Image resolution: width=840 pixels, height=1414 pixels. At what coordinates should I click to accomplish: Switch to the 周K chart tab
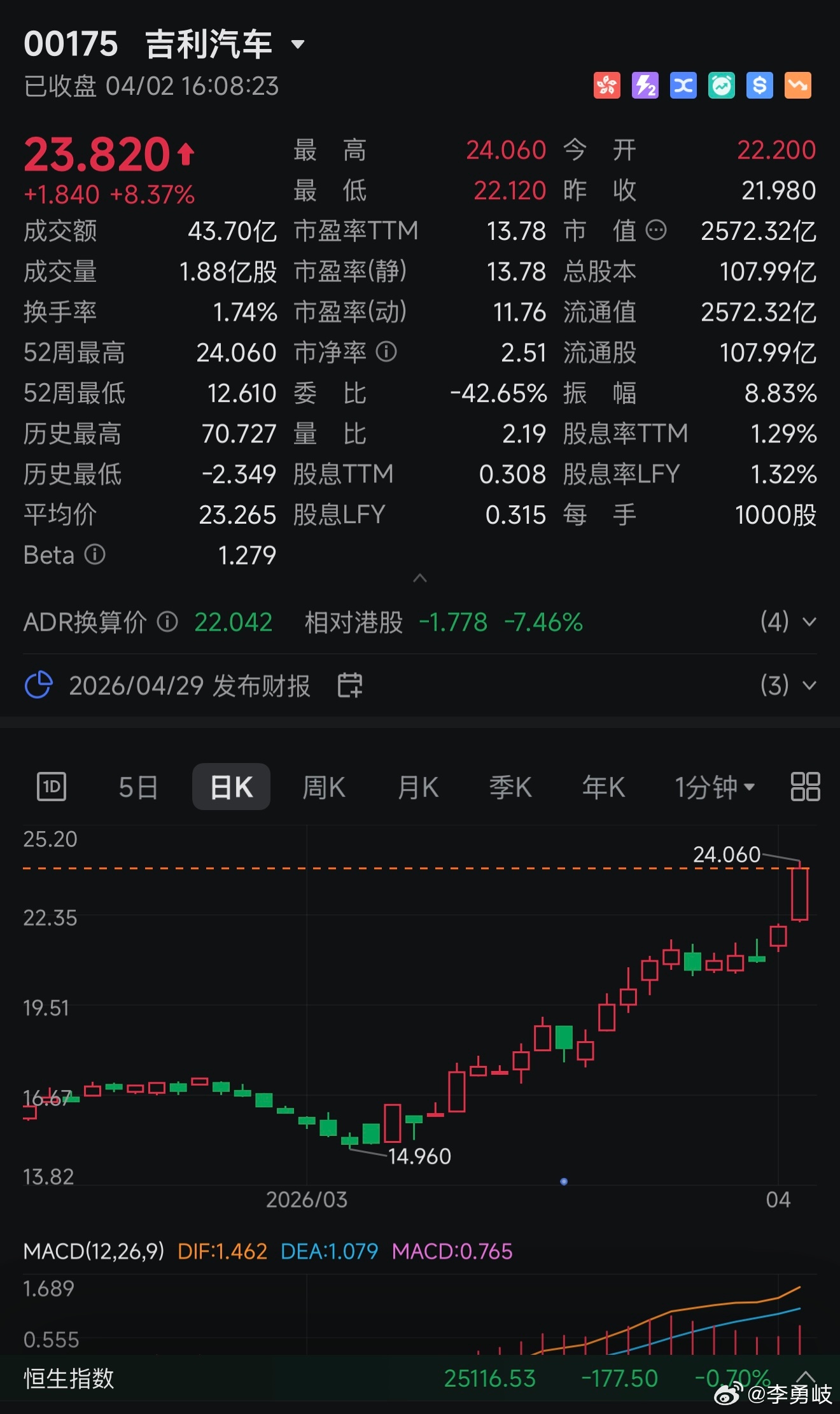(324, 787)
